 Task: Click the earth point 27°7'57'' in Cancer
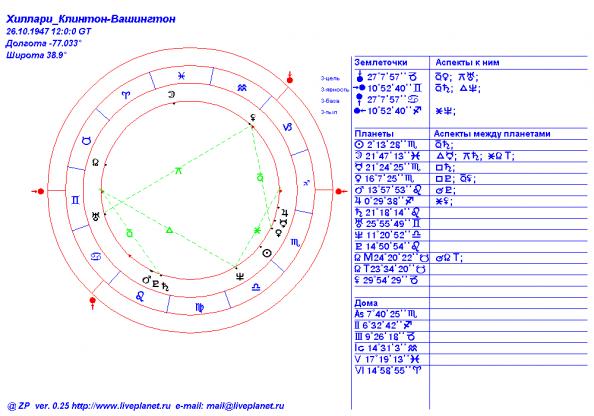click(386, 100)
